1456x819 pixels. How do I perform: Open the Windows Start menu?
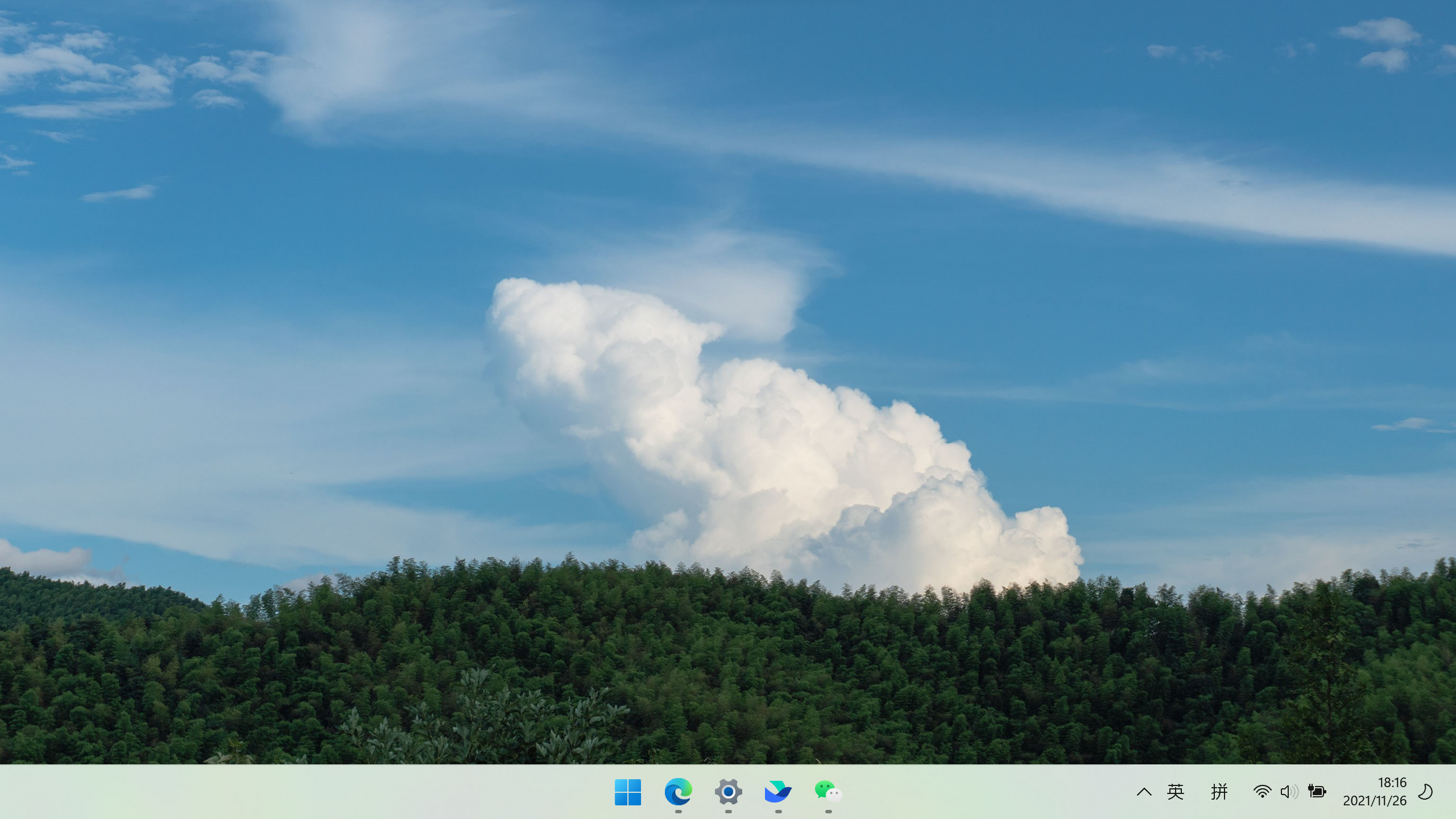pos(628,792)
